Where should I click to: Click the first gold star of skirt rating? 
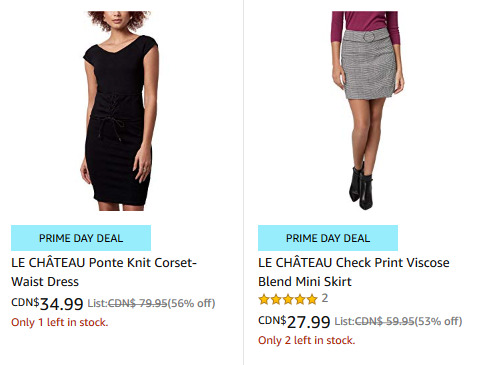coord(264,299)
